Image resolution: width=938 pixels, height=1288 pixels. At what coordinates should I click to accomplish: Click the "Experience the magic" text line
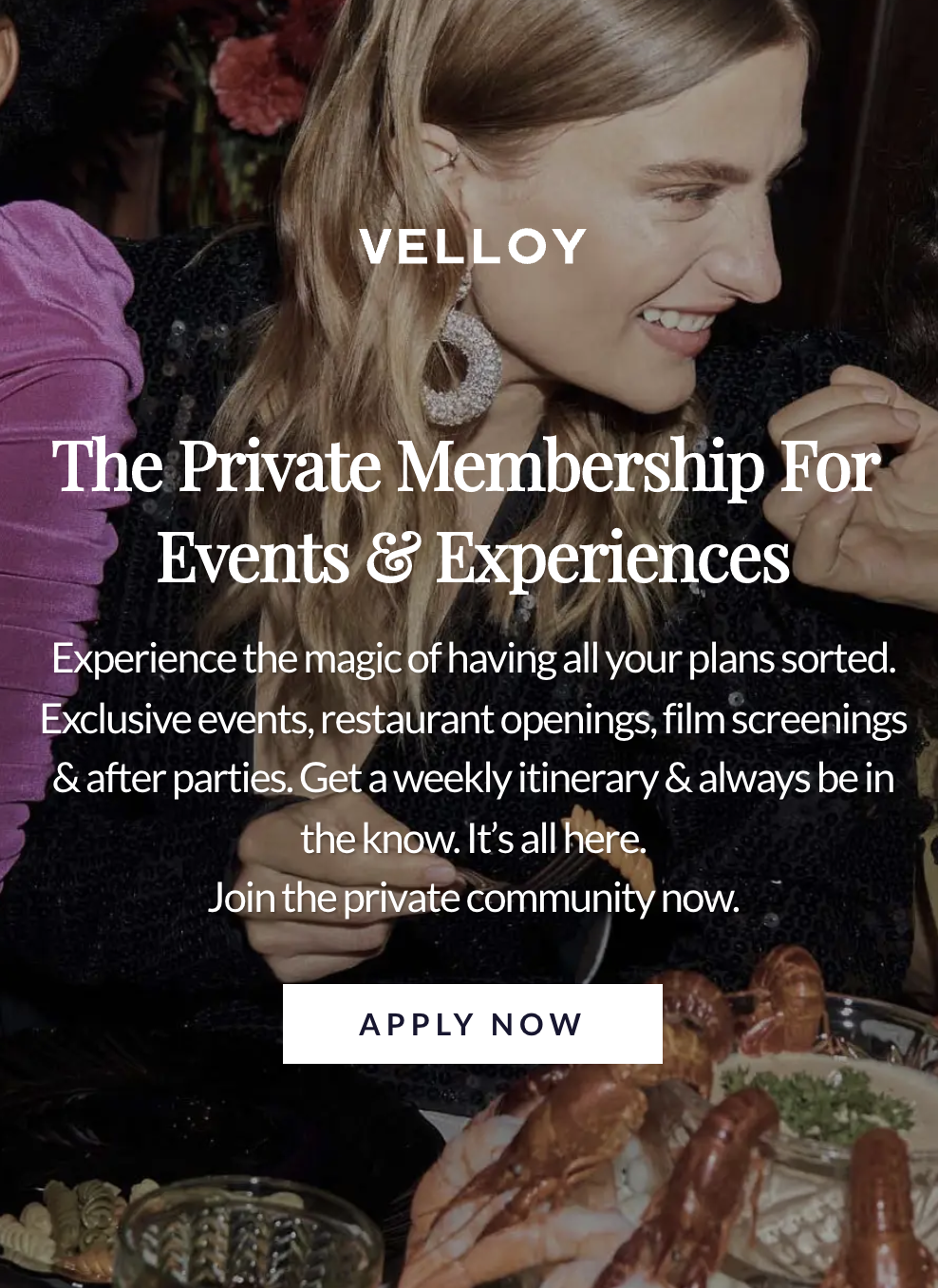pos(473,658)
